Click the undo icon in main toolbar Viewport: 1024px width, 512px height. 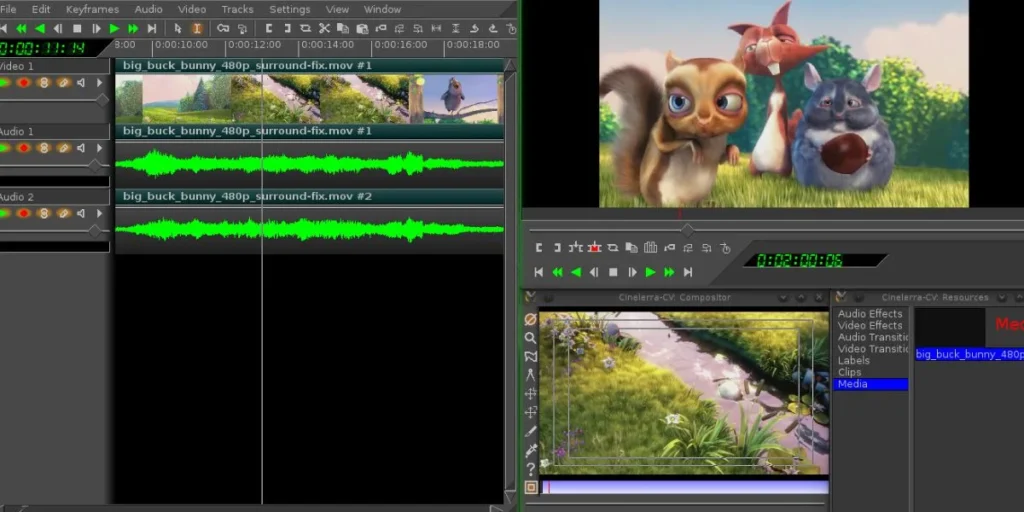click(475, 29)
